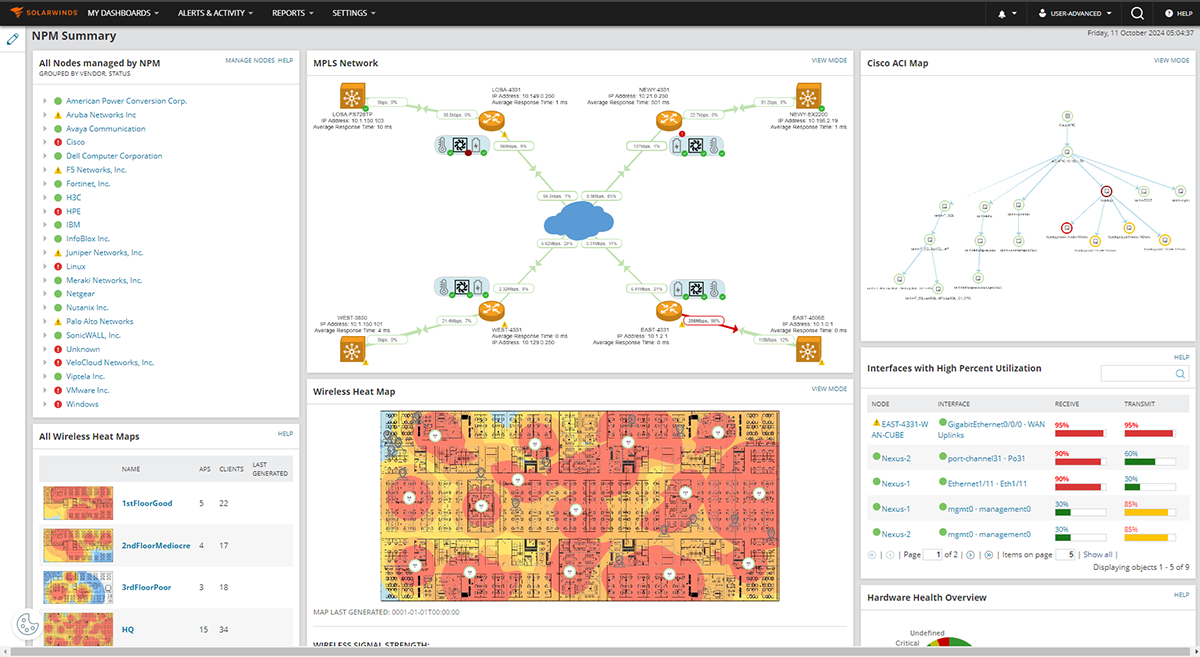Open the 1stFloorGood heat map link
1200x657 pixels.
147,503
